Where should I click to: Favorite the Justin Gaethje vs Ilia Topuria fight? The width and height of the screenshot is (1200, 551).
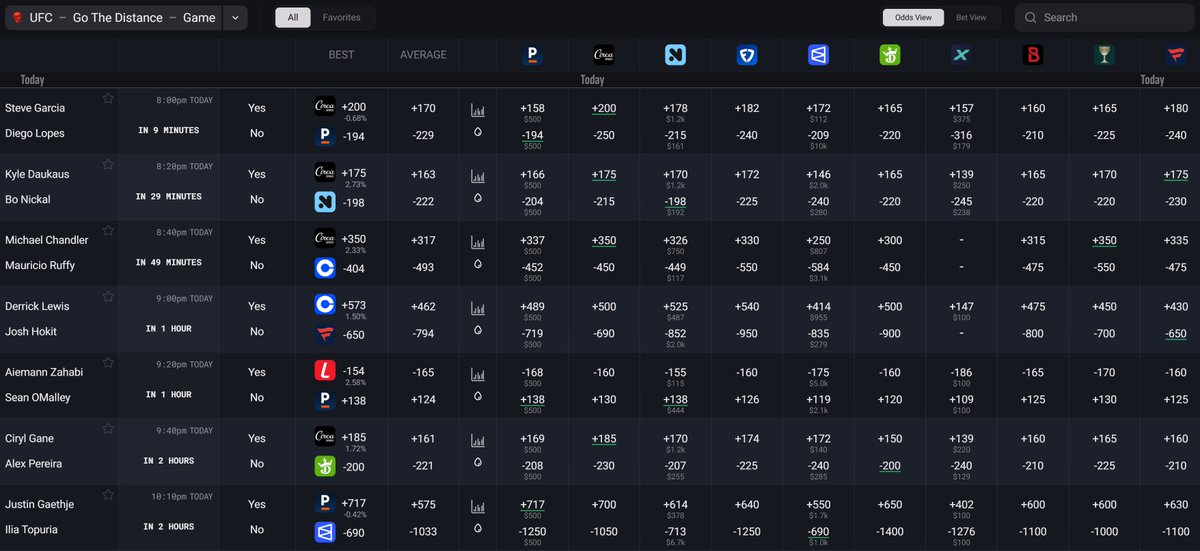(108, 494)
